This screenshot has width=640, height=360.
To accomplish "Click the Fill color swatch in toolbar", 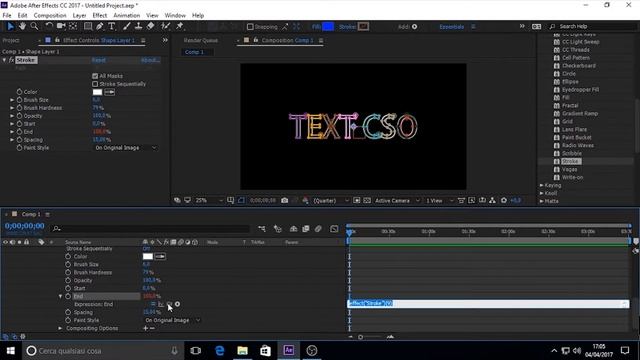I will click(x=328, y=27).
